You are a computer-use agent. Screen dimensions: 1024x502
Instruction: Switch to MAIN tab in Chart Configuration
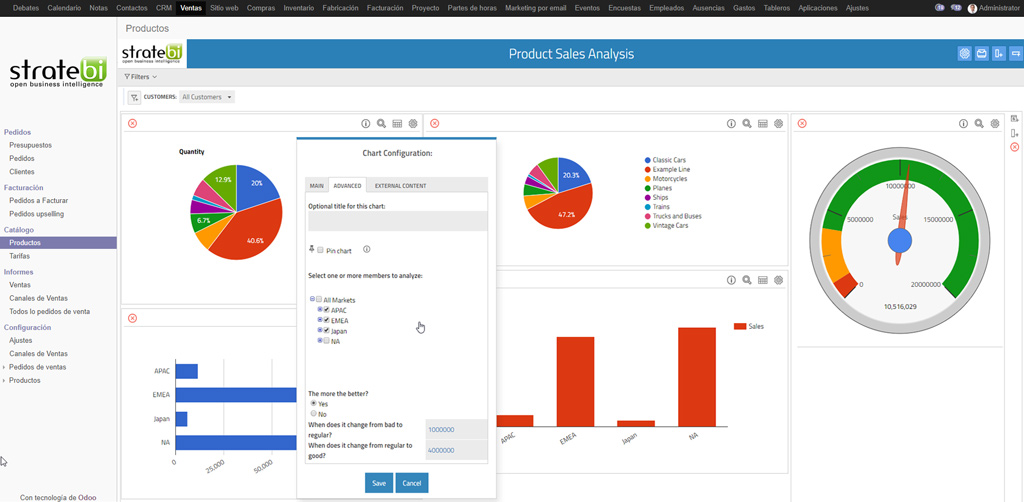coord(317,185)
